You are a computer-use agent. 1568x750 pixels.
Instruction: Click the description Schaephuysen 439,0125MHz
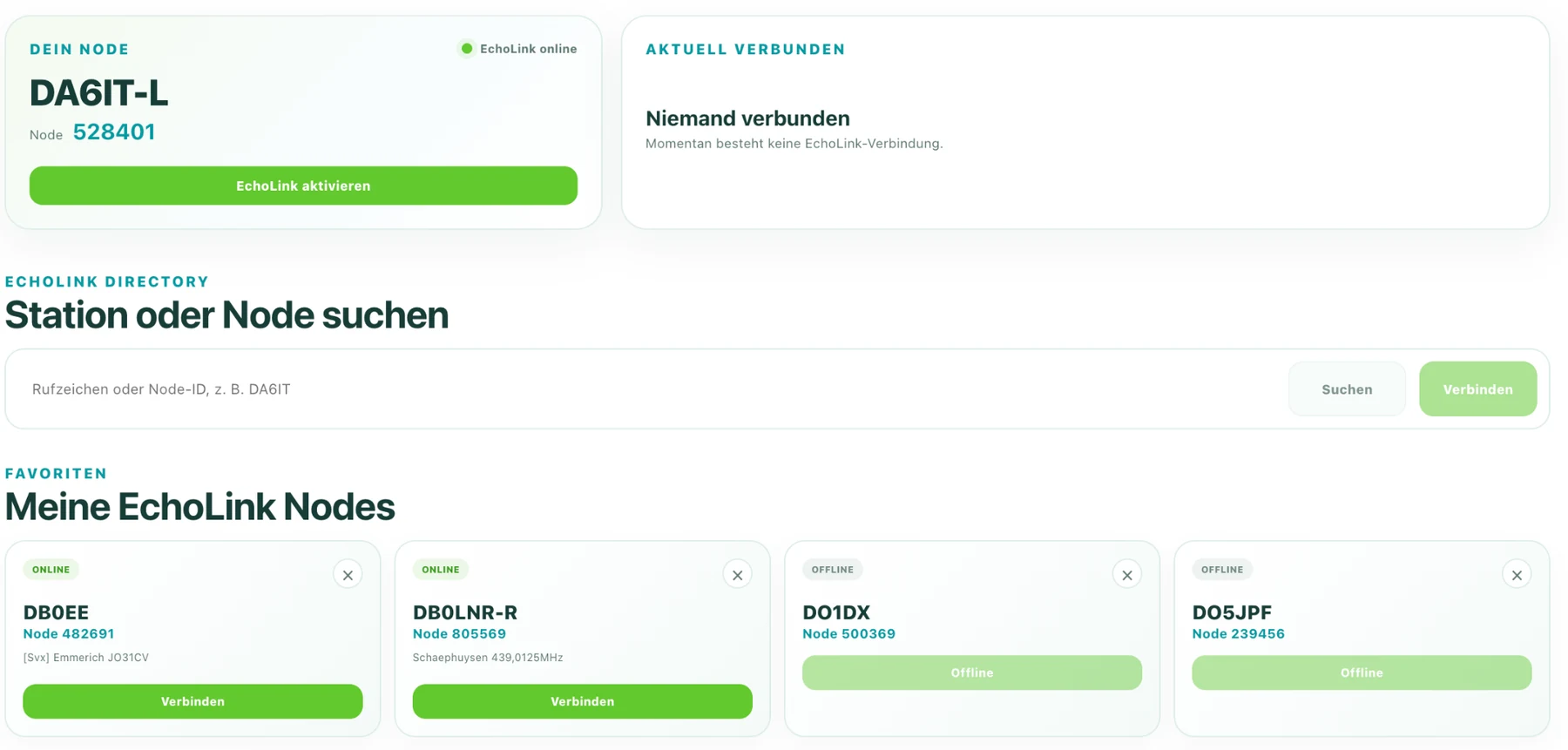488,658
